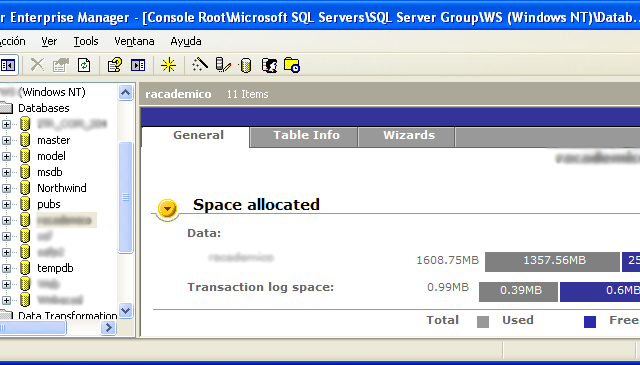
Task: Click the New yellow star icon
Action: tap(168, 65)
